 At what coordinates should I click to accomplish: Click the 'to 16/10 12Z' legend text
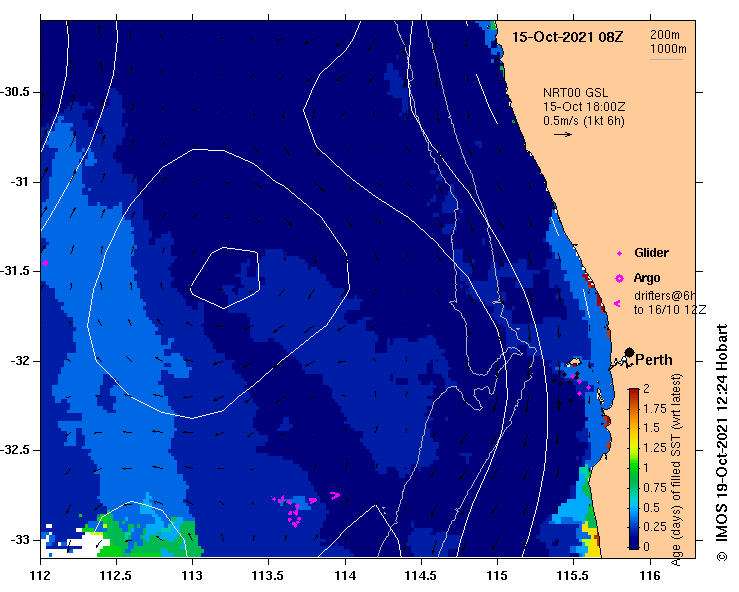pyautogui.click(x=670, y=310)
